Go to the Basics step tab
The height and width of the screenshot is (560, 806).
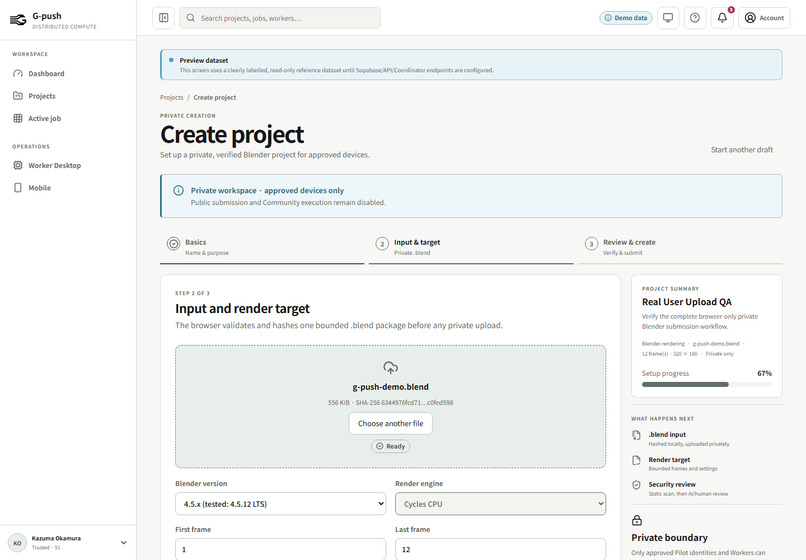(262, 248)
